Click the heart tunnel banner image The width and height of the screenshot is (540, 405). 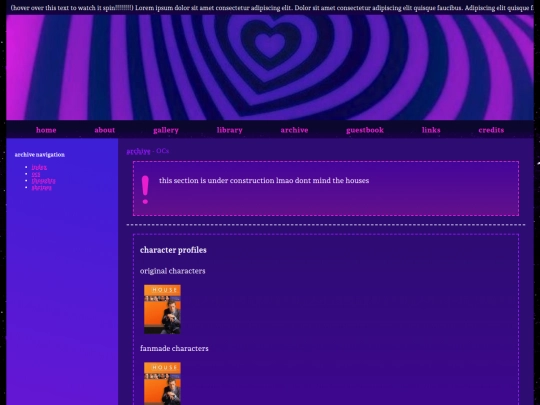pos(270,67)
